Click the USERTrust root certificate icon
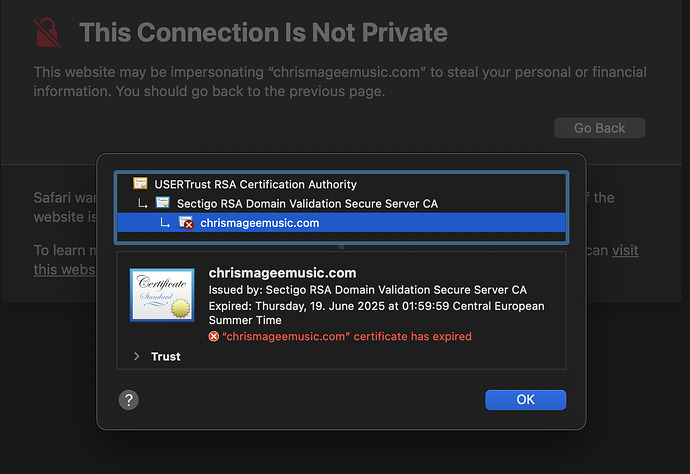Screen dimensions: 690x474 [x=140, y=184]
